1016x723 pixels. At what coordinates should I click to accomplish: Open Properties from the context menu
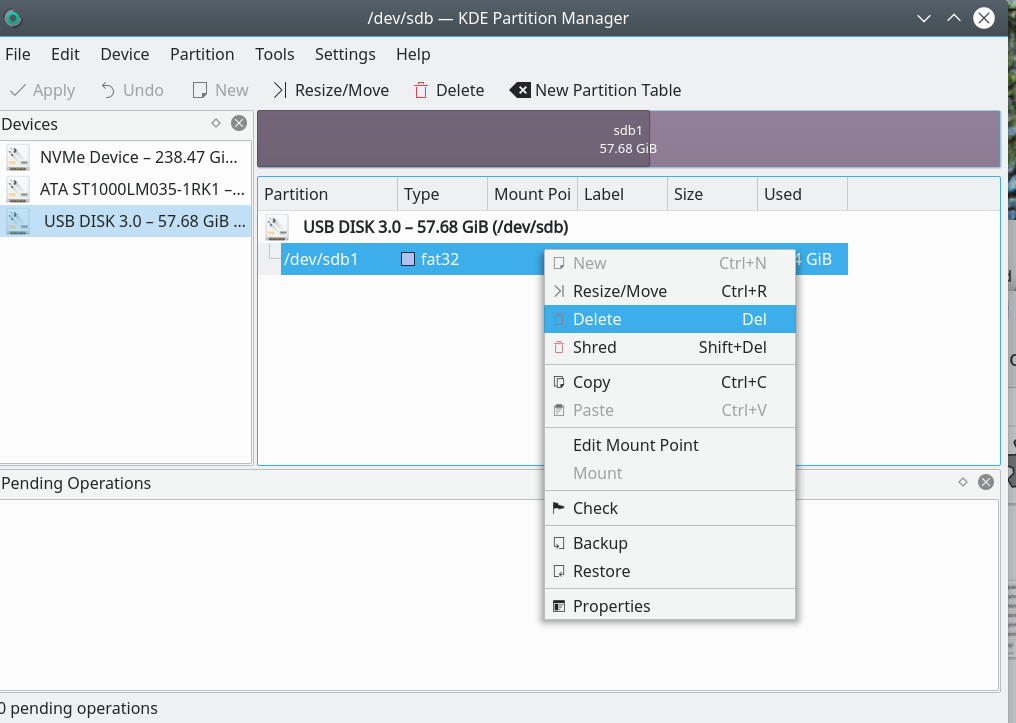[611, 606]
